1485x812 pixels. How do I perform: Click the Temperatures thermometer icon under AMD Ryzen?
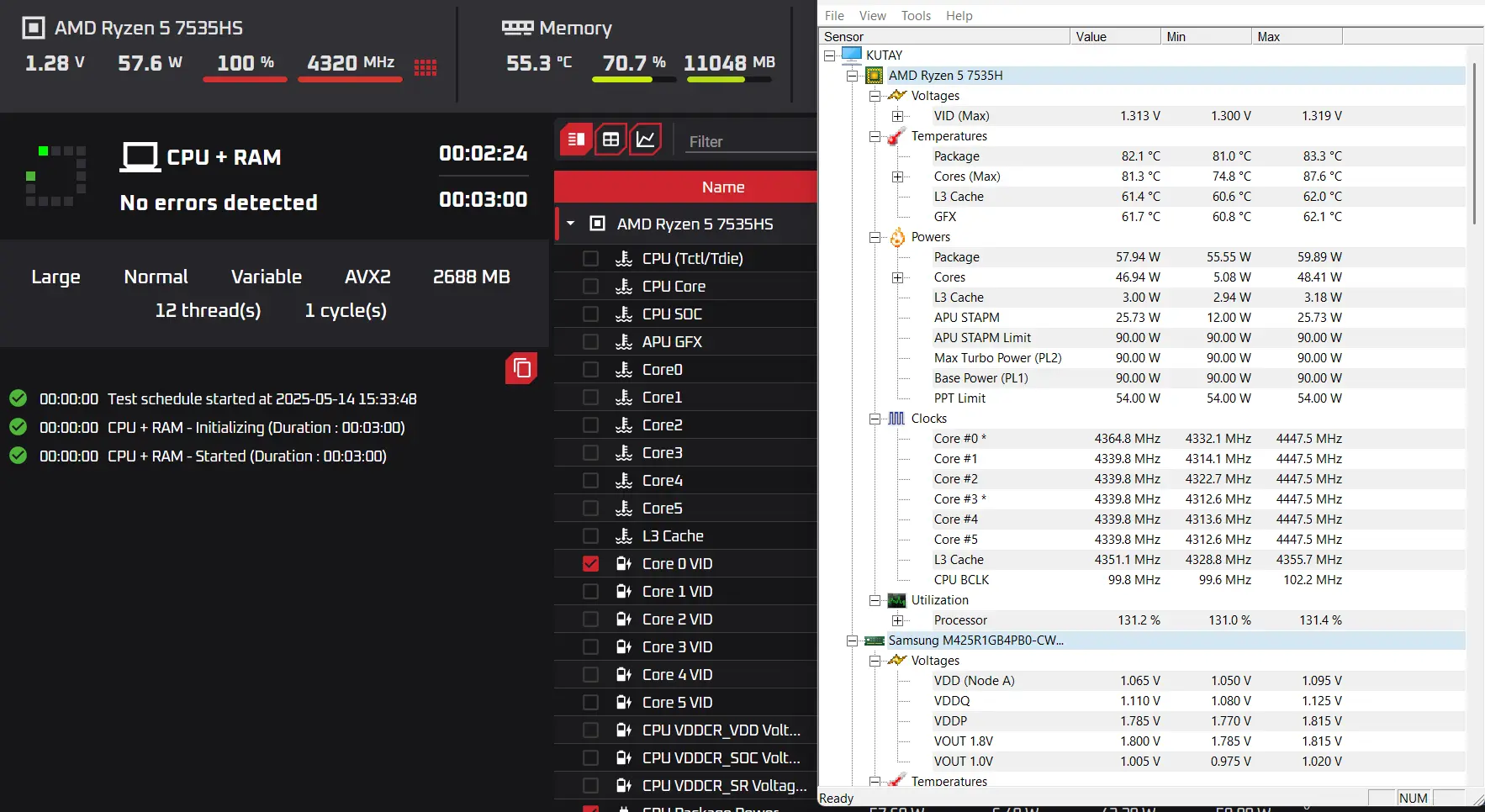click(897, 136)
